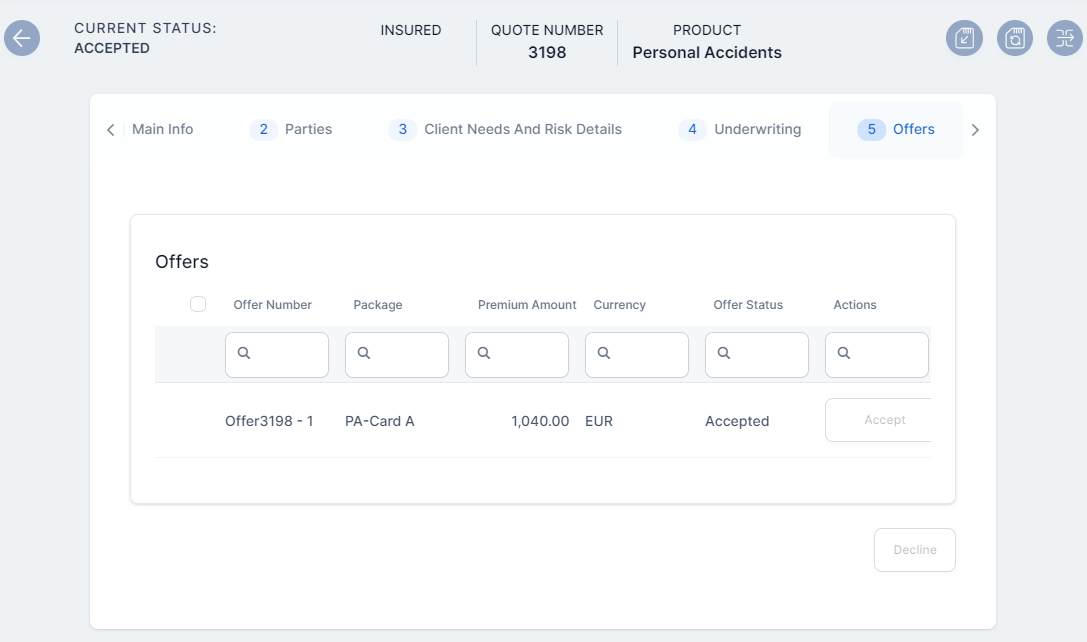Click the save-and-close card icon

pos(964,39)
